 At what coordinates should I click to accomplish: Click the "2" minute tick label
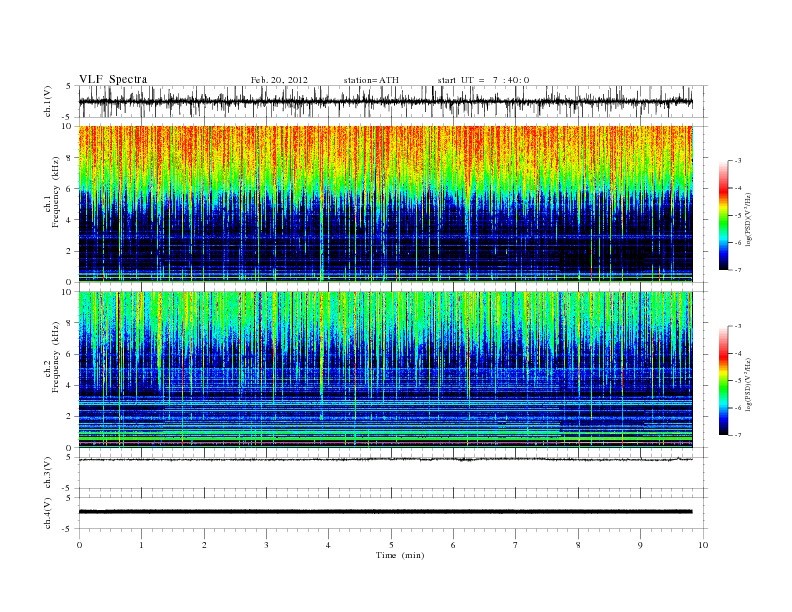204,545
